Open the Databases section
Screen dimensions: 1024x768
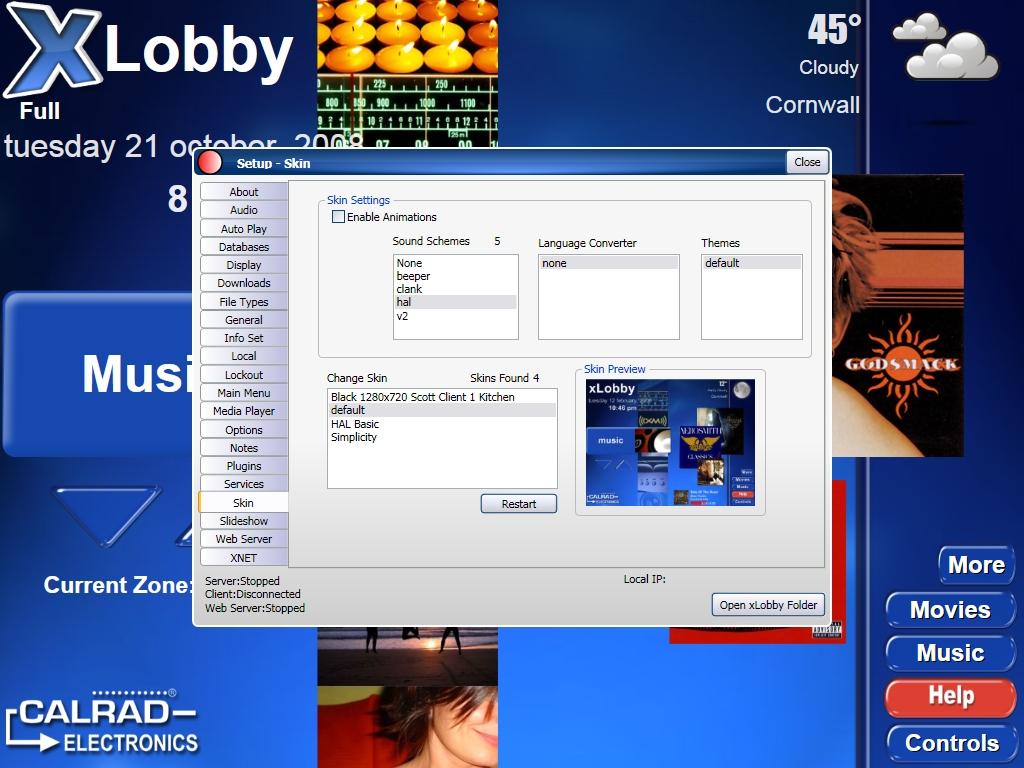click(x=244, y=247)
